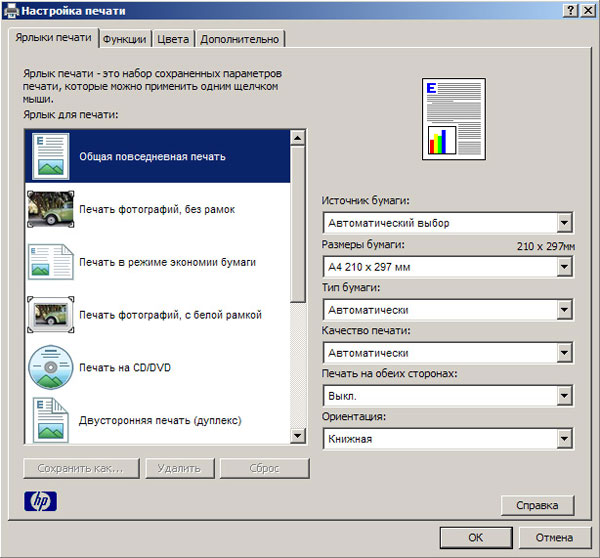Screen dimensions: 600x558
Task: Click the borderless photo printing car thumbnail icon
Action: point(51,209)
